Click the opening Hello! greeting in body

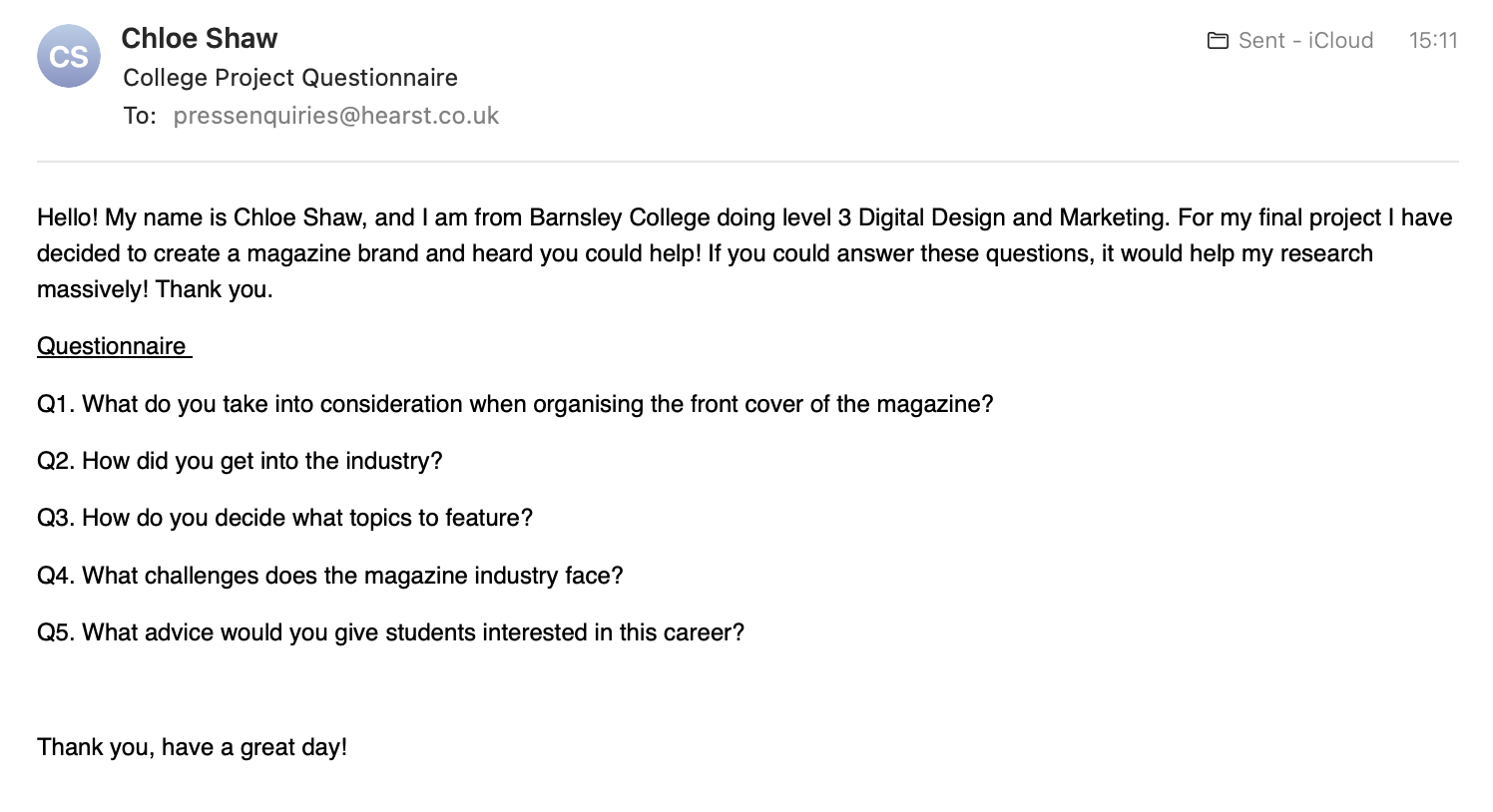67,217
